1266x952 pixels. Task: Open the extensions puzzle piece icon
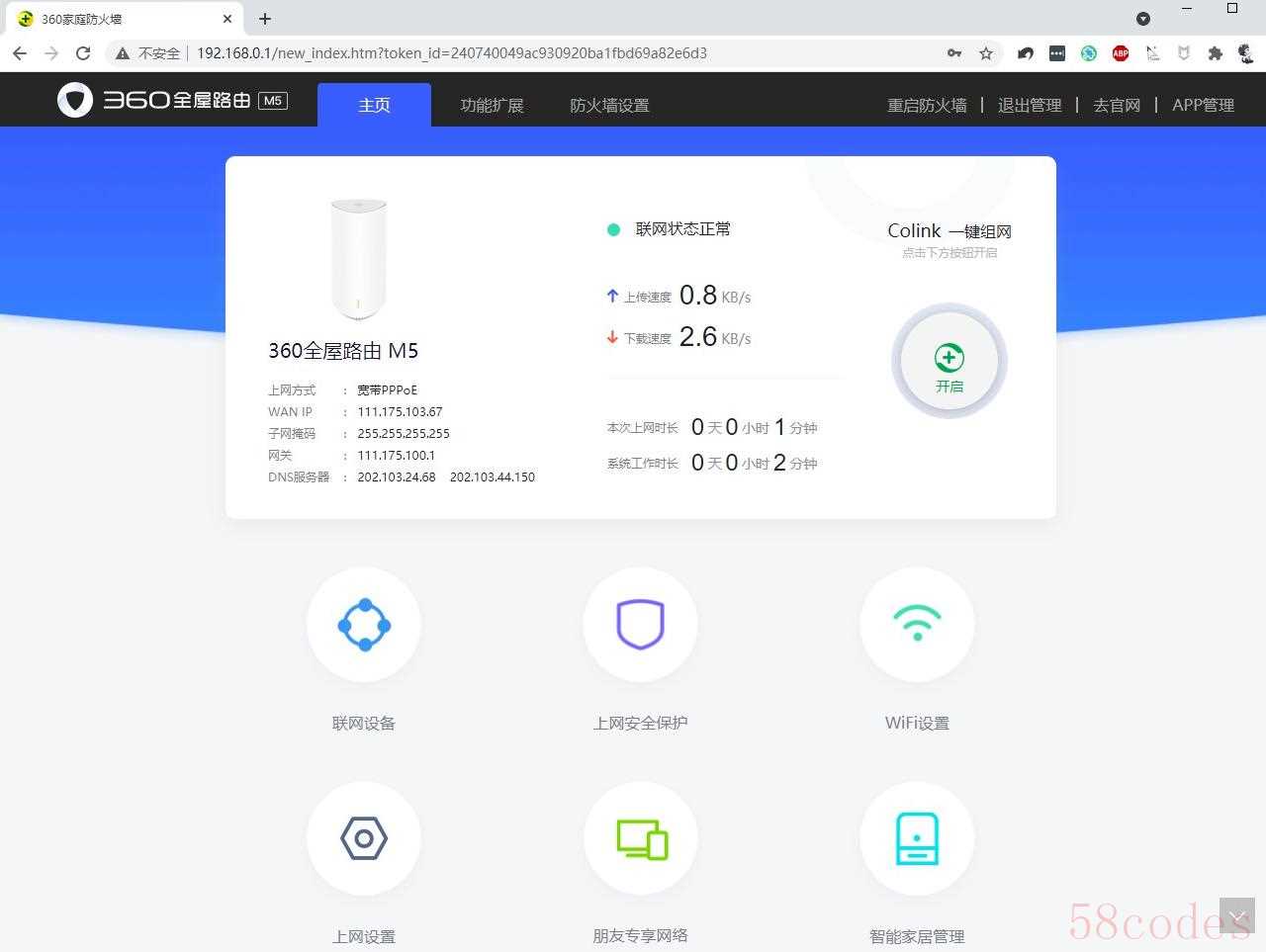tap(1216, 53)
